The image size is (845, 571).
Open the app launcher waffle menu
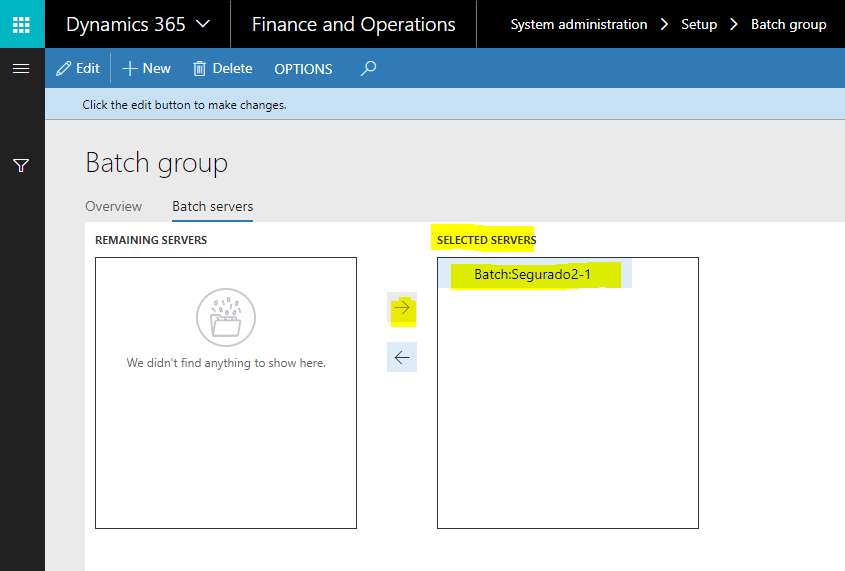pyautogui.click(x=22, y=24)
